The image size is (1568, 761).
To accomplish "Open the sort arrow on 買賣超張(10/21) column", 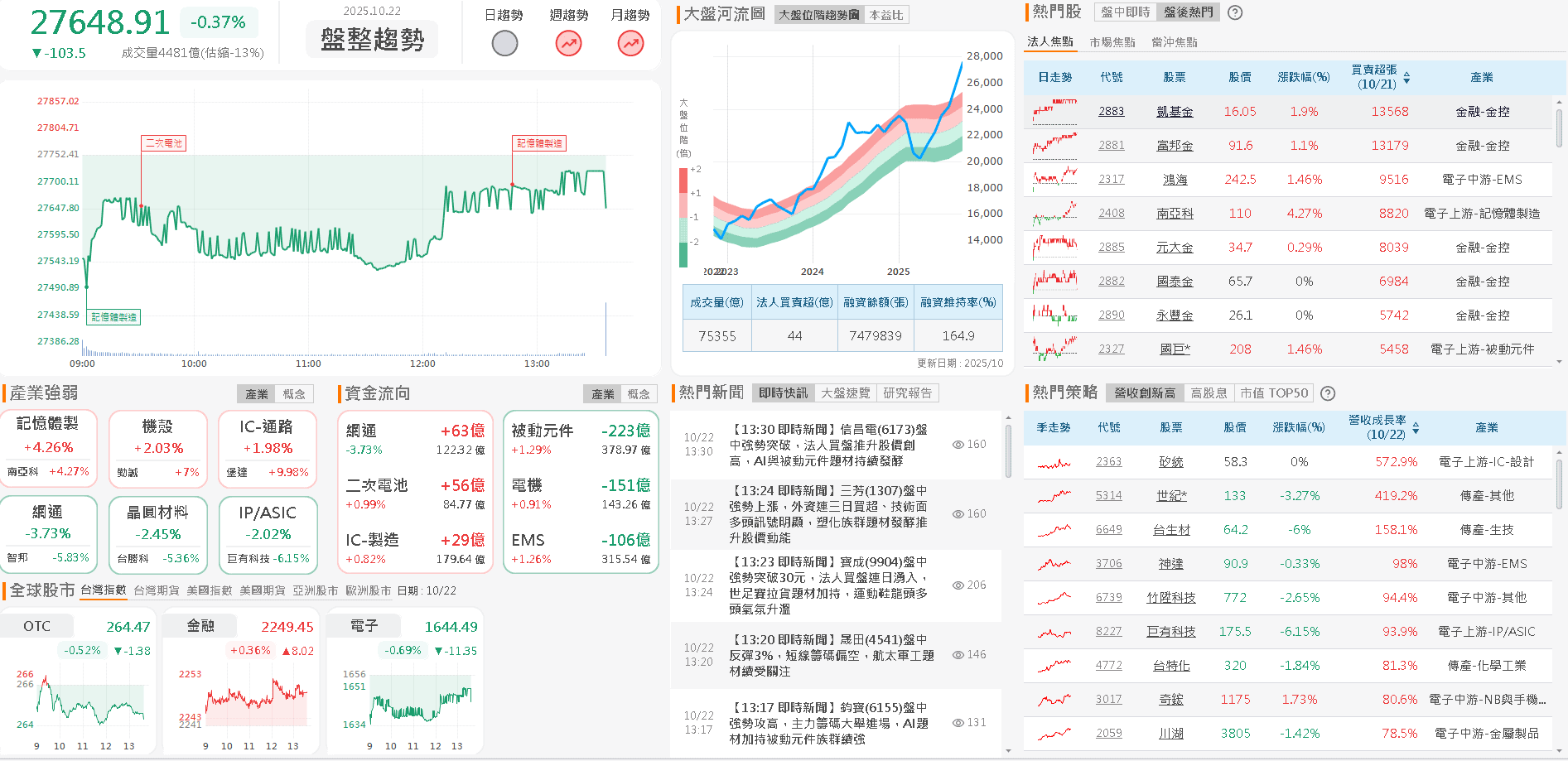I will coord(1408,76).
